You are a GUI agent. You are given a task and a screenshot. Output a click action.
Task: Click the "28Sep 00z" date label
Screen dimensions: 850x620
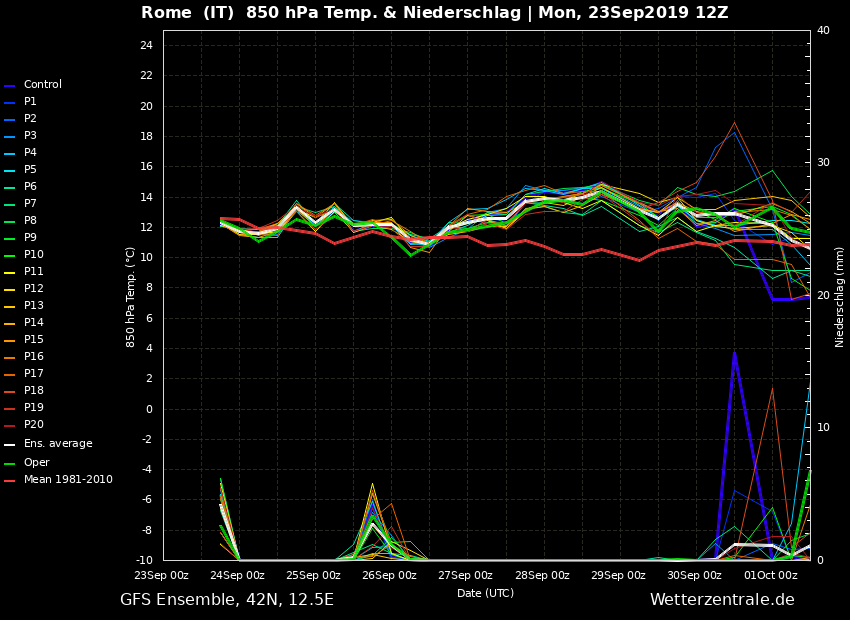tap(542, 576)
